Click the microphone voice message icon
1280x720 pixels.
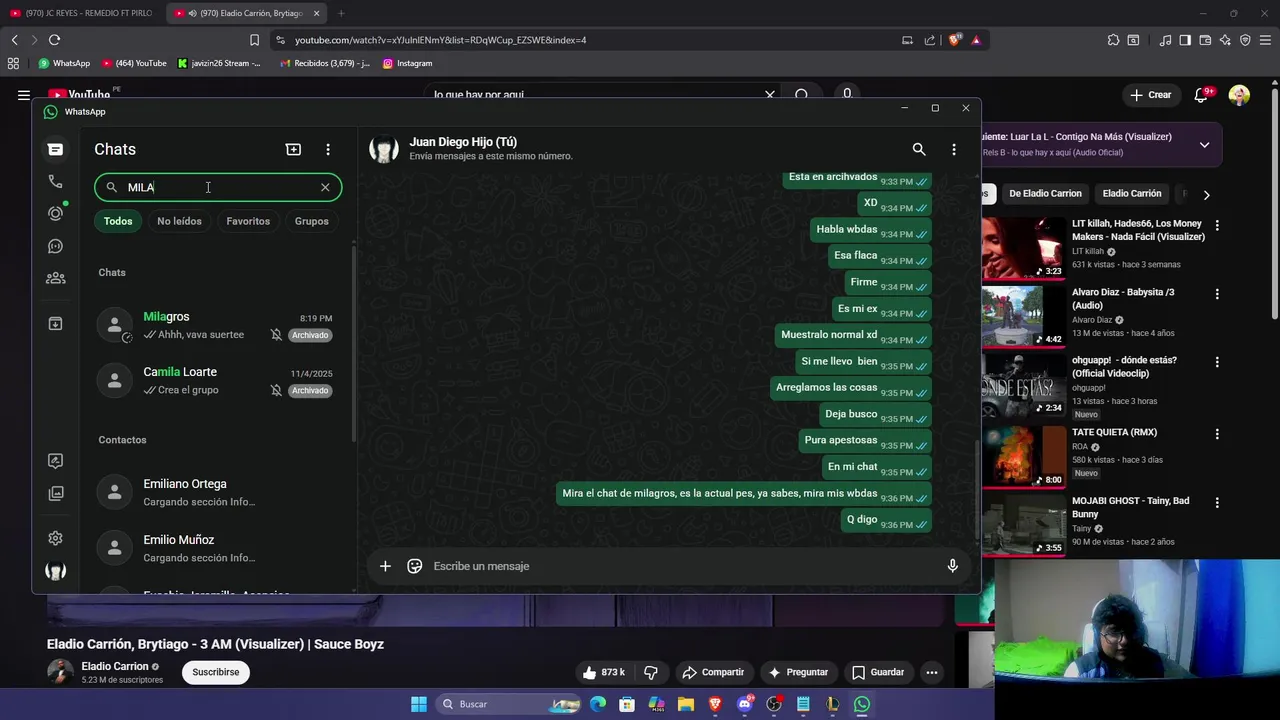pos(952,566)
